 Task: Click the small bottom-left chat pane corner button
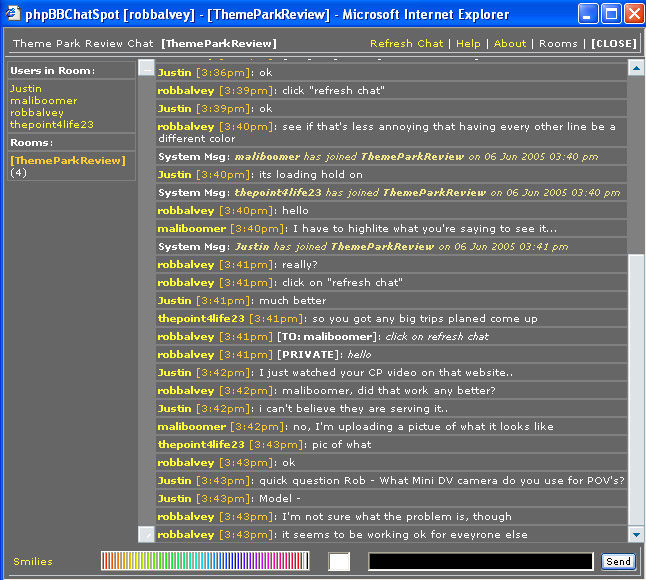pyautogui.click(x=146, y=534)
